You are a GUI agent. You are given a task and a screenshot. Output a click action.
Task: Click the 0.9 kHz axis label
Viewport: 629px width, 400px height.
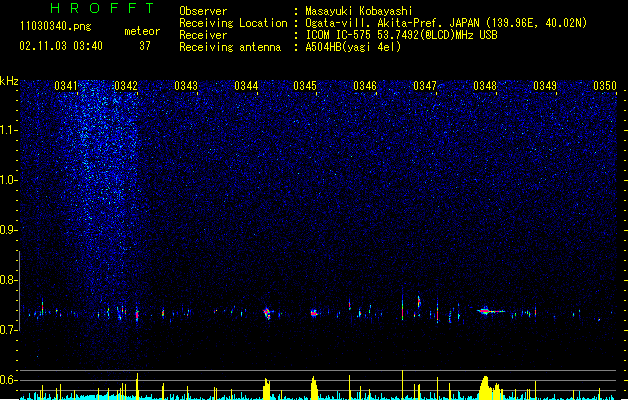(9, 230)
